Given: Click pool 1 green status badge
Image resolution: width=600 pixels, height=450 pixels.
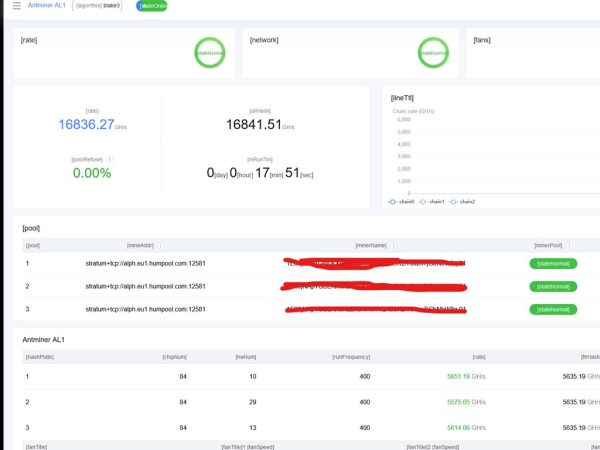Looking at the screenshot, I should click(x=553, y=264).
